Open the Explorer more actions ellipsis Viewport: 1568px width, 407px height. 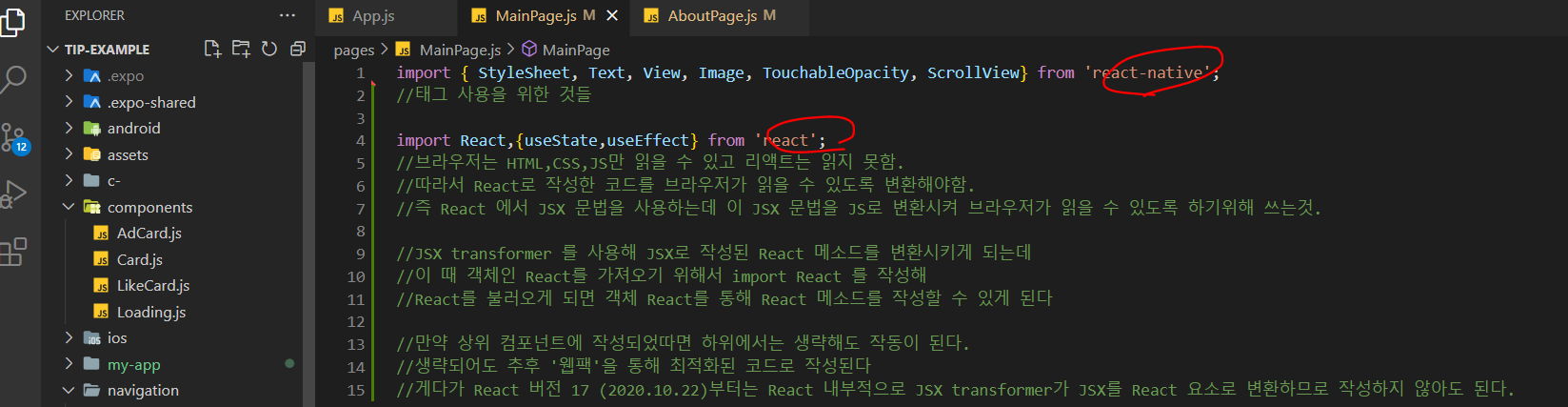[x=288, y=16]
